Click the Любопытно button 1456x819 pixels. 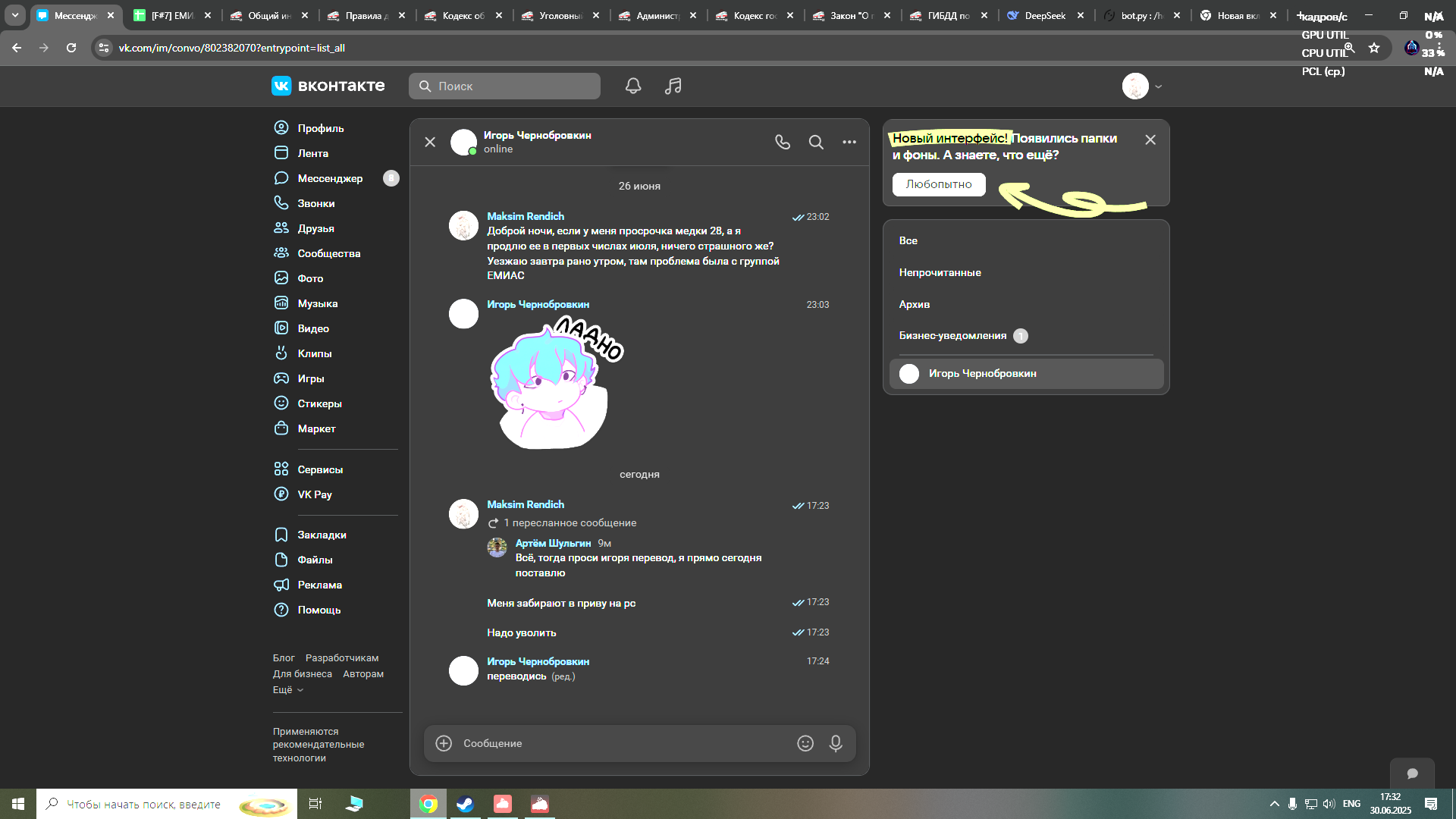[939, 184]
